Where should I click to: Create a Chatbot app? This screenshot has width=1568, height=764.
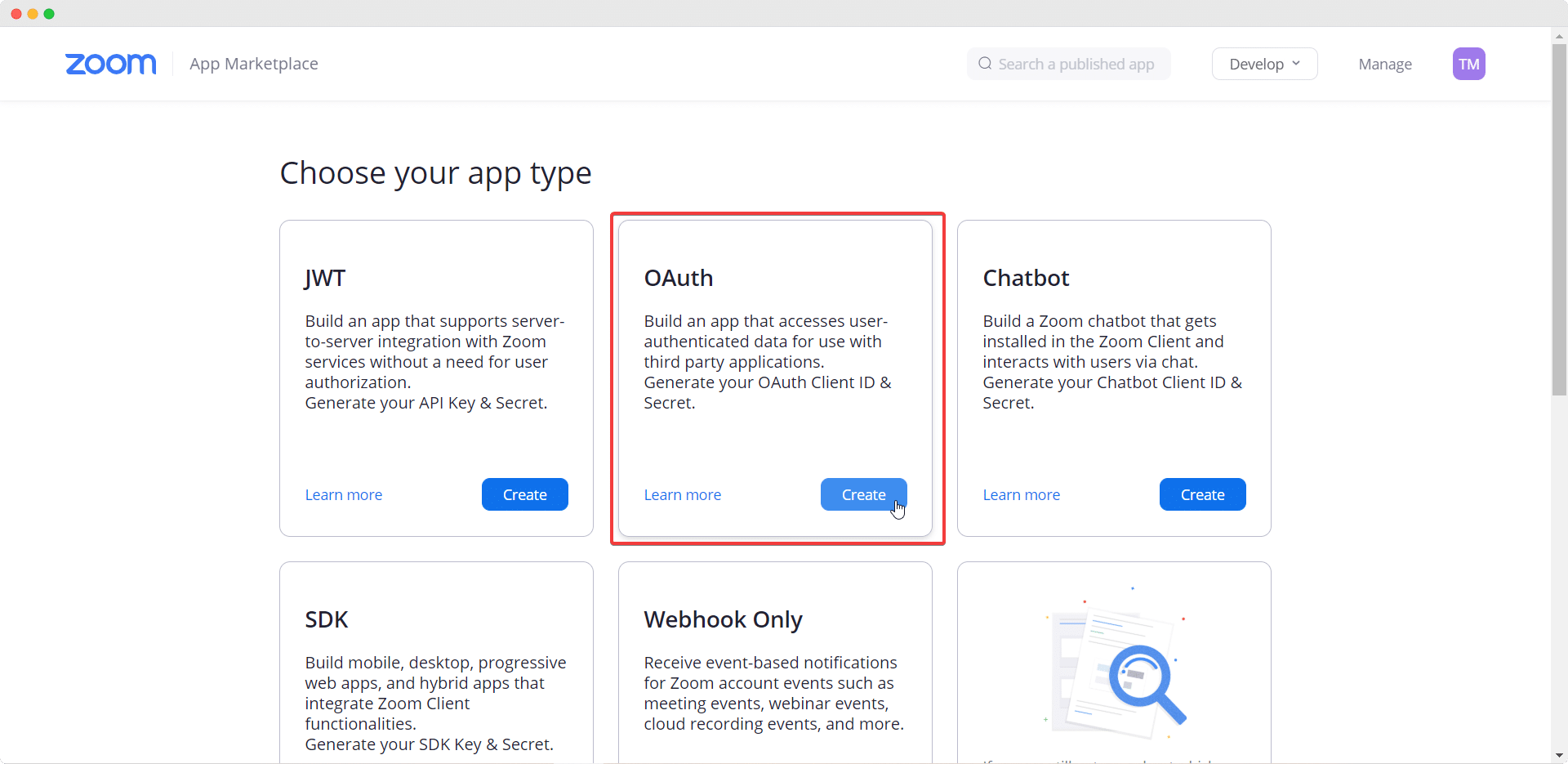coord(1202,494)
